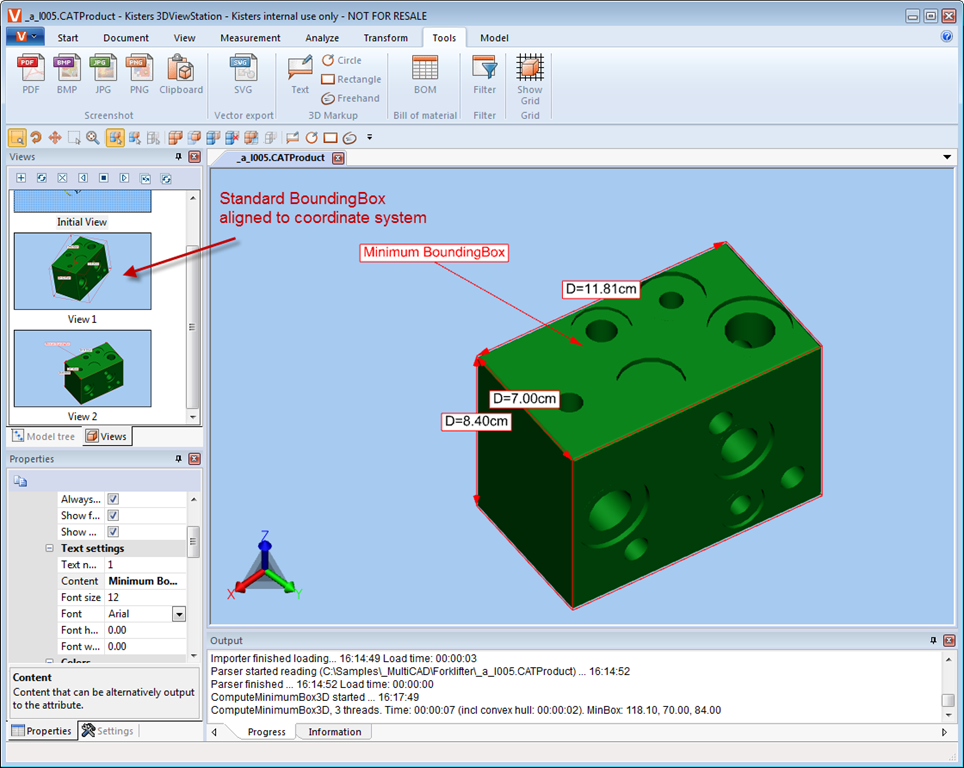Open the Progress output tab

pyautogui.click(x=266, y=732)
